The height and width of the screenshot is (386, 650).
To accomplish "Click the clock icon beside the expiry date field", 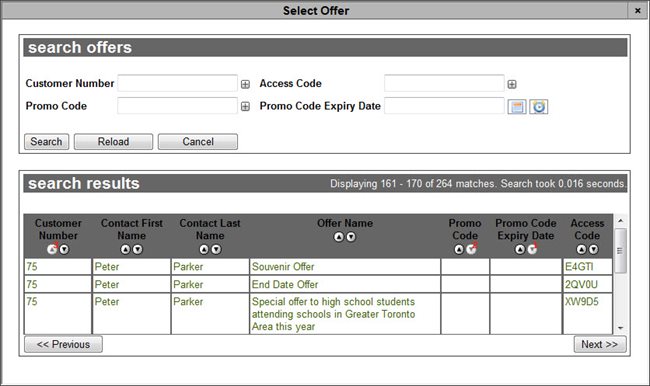I will coord(538,107).
